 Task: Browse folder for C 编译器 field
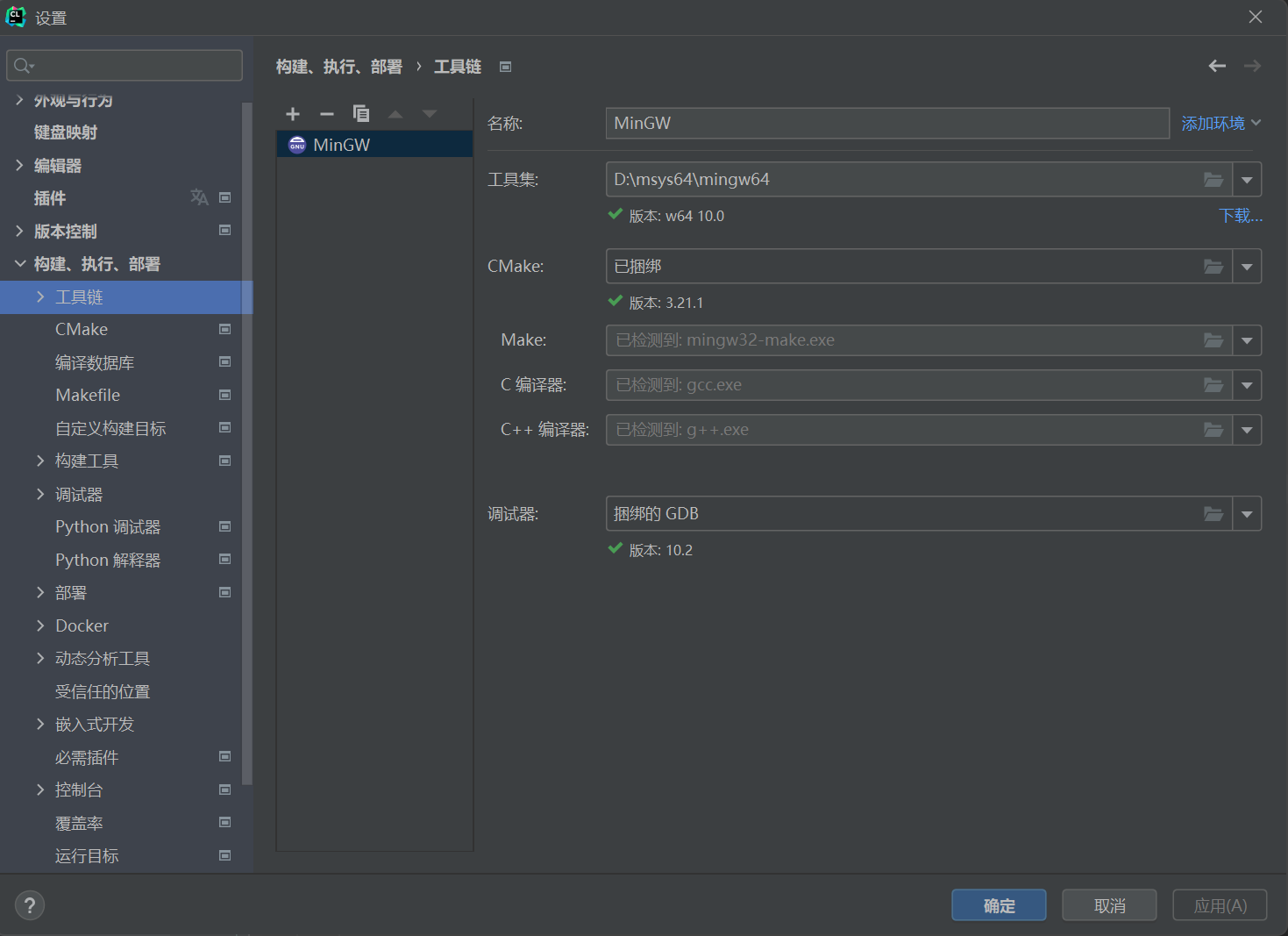[x=1213, y=385]
